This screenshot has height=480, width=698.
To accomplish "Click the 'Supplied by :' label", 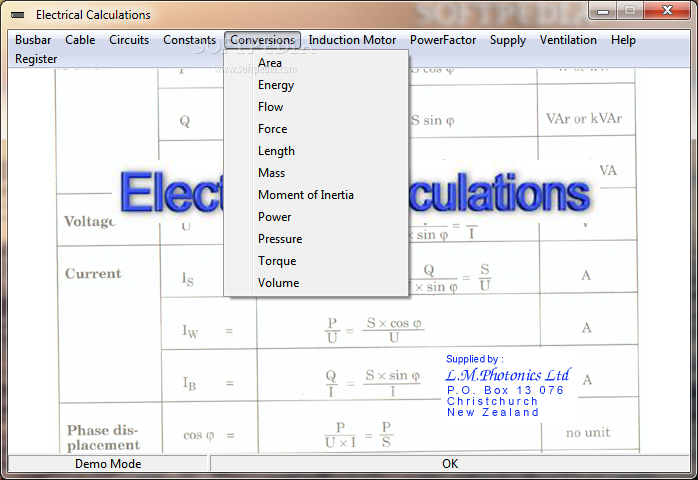I will point(475,359).
